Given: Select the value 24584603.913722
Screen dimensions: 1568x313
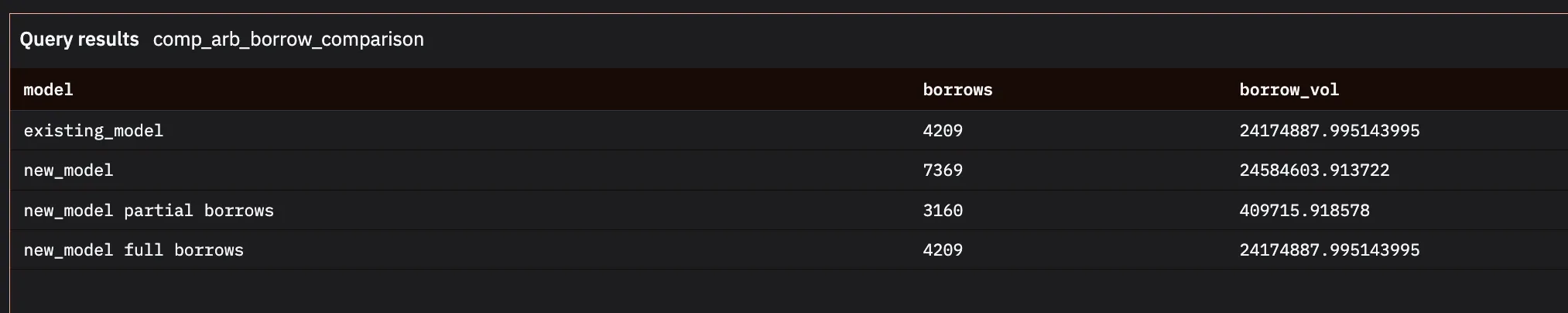Looking at the screenshot, I should tap(1314, 170).
